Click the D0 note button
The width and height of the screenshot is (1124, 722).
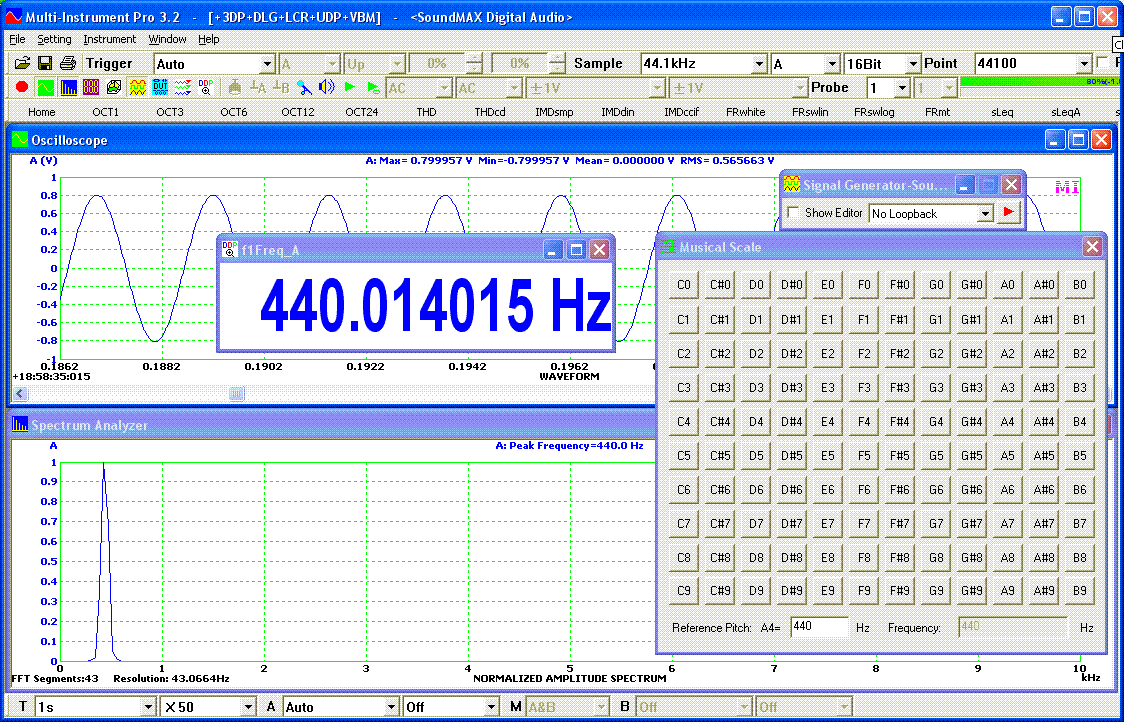[x=756, y=285]
